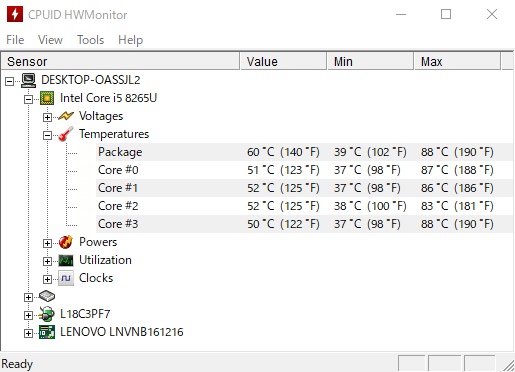
Task: Click the computer icon beside DESKTOP-OASSJL2
Action: click(x=29, y=80)
